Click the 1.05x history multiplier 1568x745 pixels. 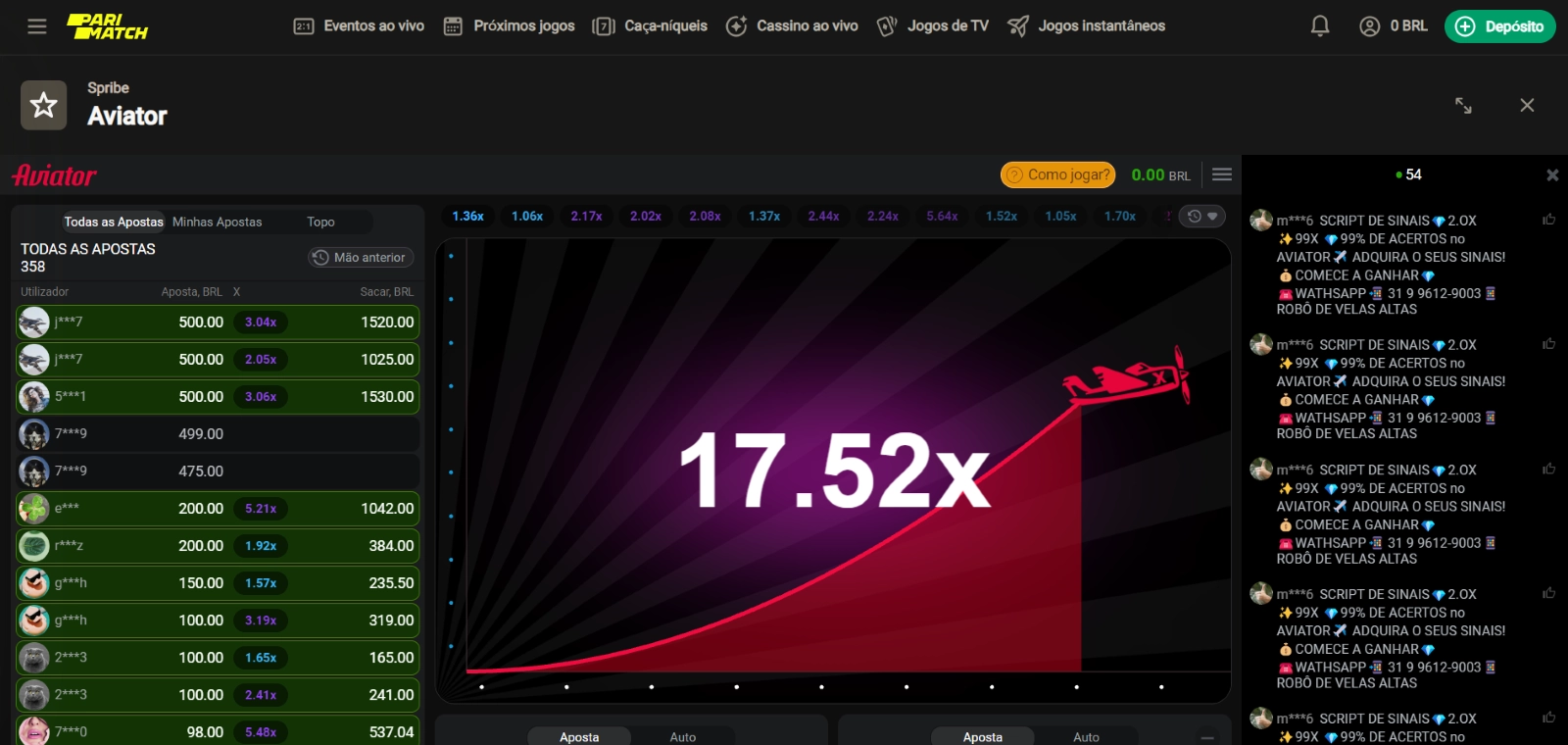click(x=1060, y=216)
